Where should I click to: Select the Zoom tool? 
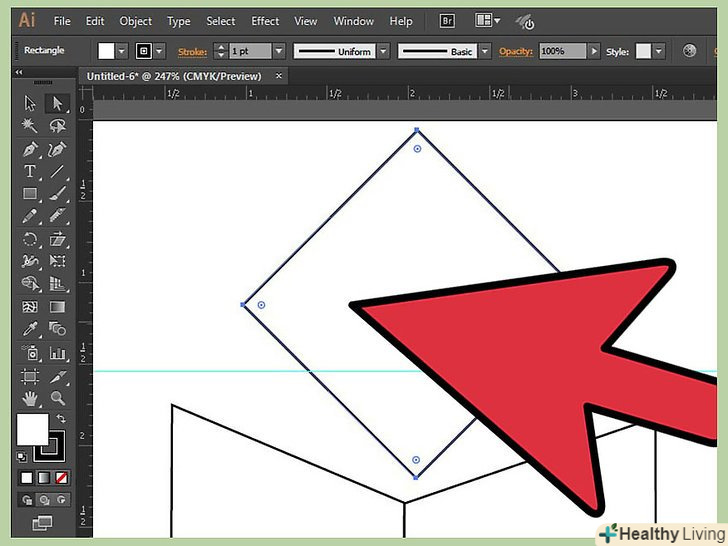tap(58, 398)
